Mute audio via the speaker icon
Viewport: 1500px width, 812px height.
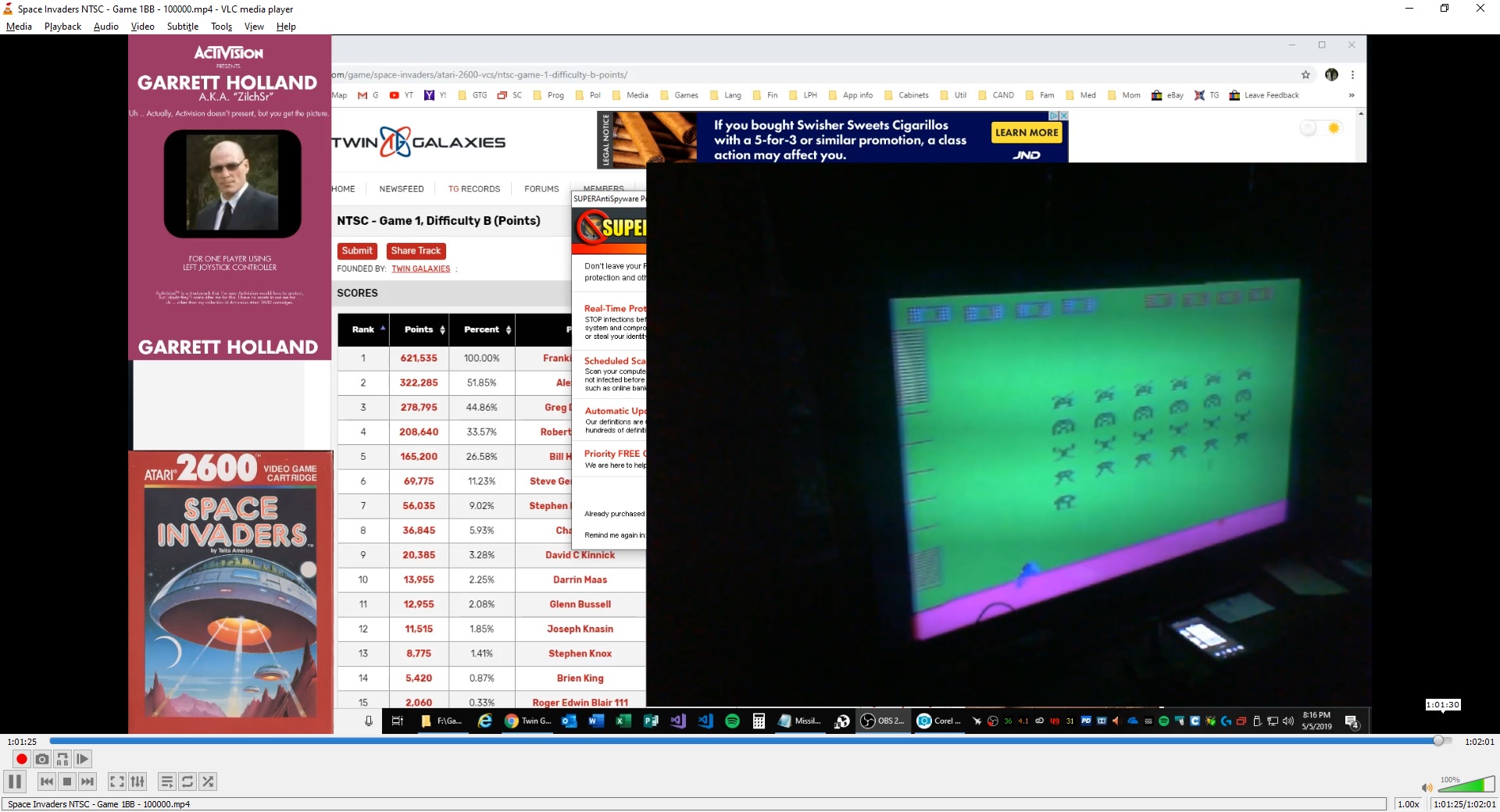1427,788
